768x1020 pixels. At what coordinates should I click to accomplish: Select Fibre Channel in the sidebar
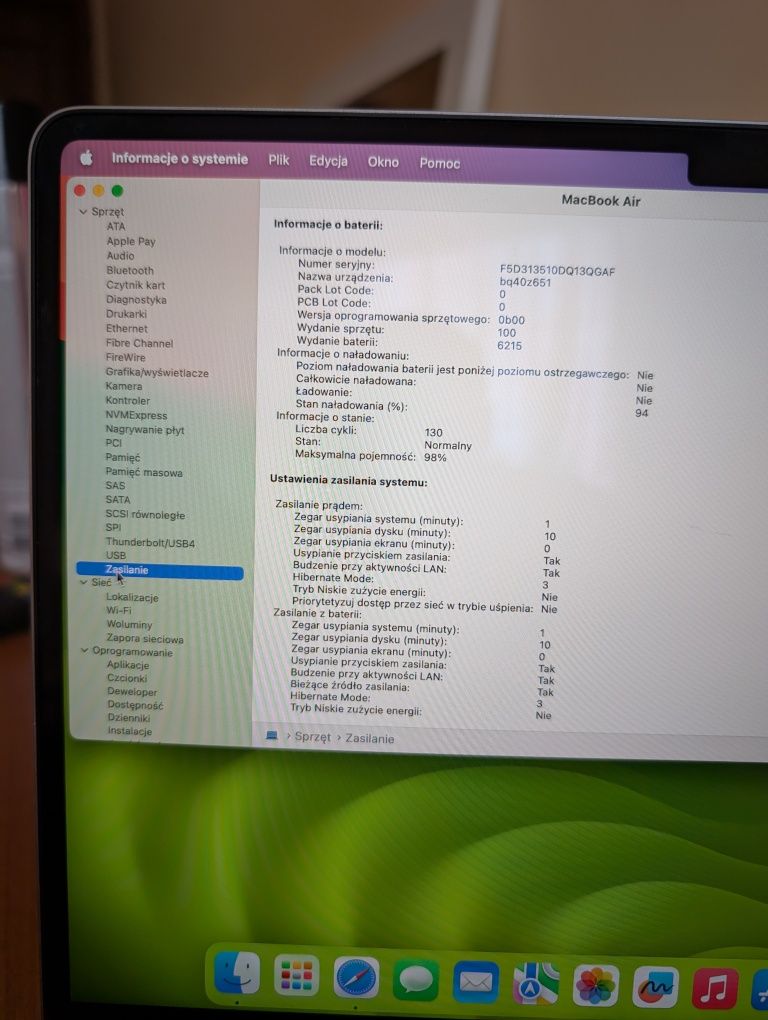point(139,343)
